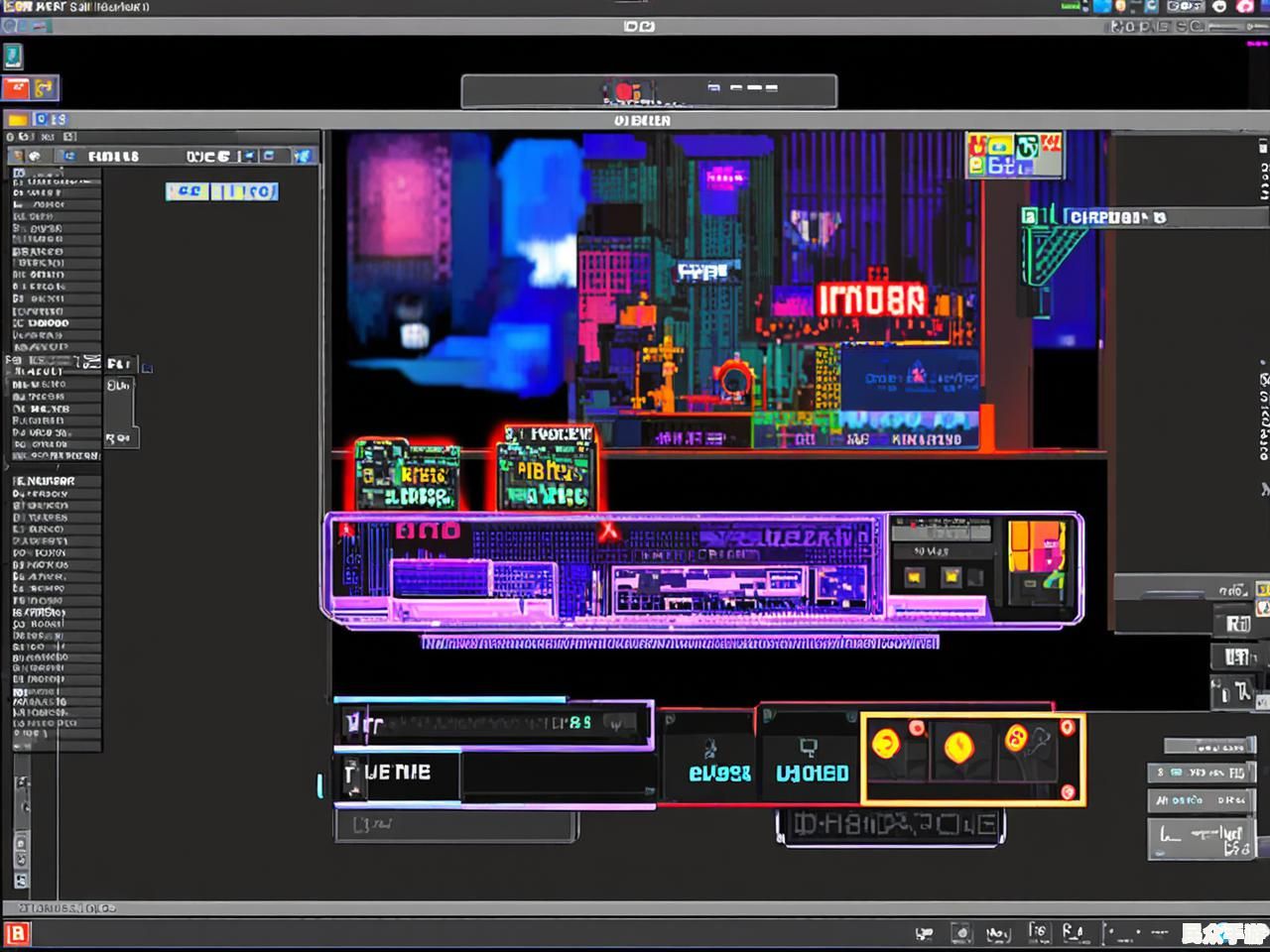Click the square-framed status bar icon at the bottom right
Viewport: 1270px width, 952px height.
[960, 933]
